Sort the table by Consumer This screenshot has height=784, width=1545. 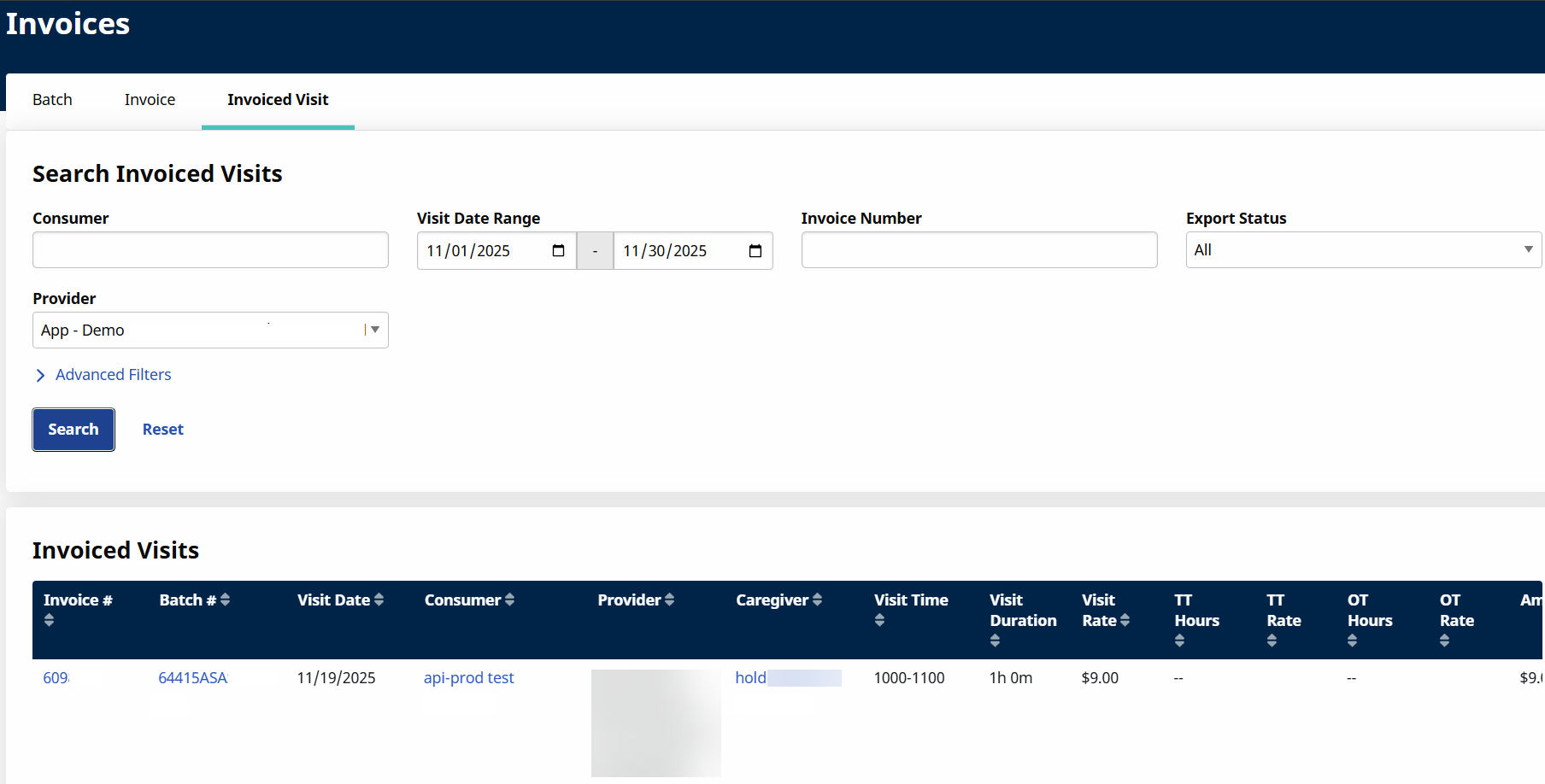click(508, 600)
